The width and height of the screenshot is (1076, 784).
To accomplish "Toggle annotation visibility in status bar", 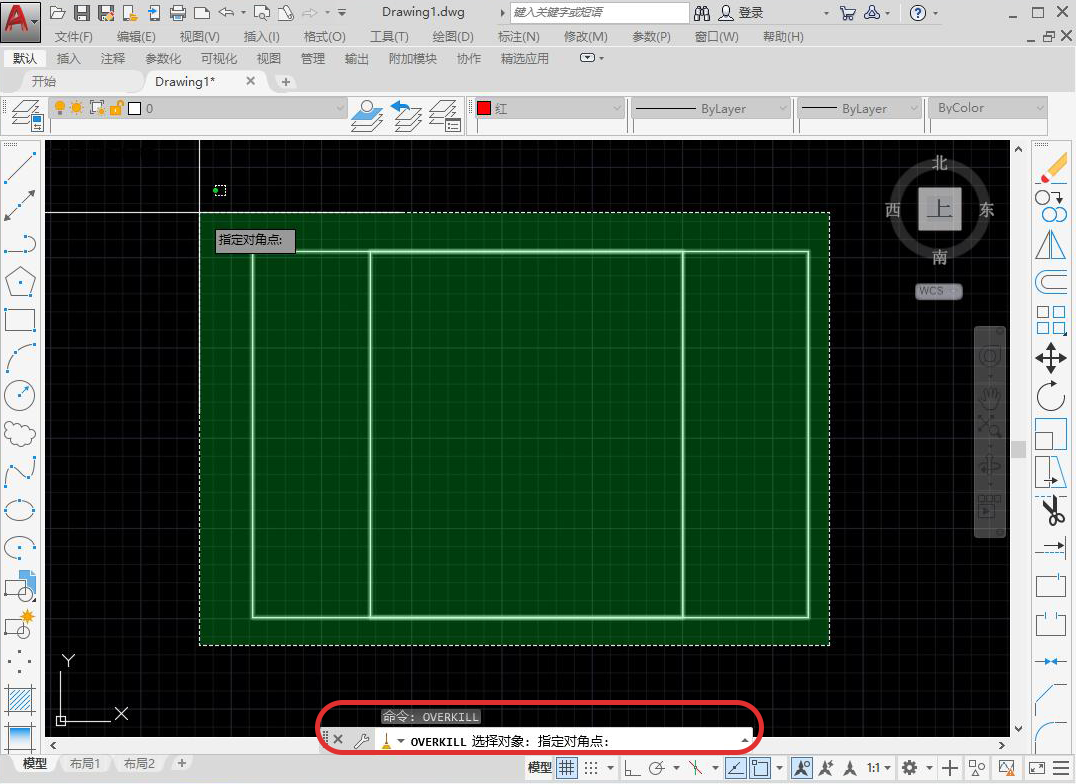I will (x=802, y=768).
